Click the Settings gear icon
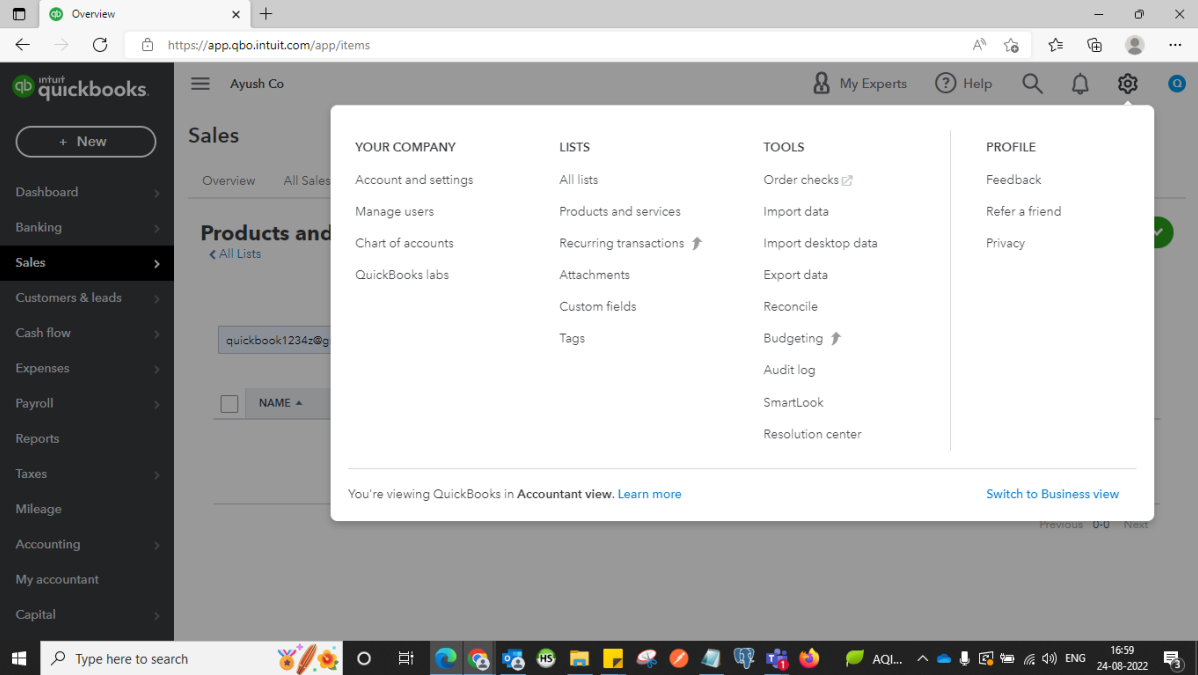Screen dimensions: 1198x675 point(1127,84)
